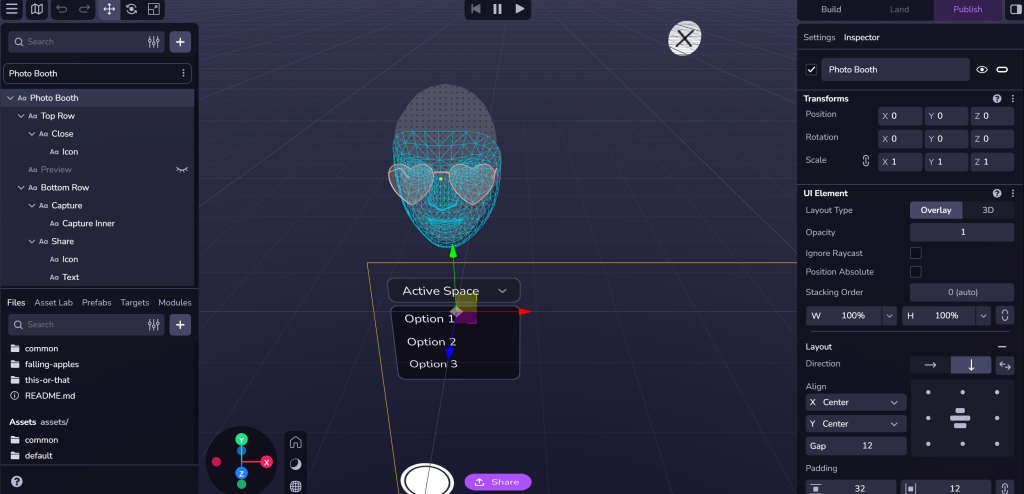Click the purple Share button
Viewport: 1024px width, 494px height.
pyautogui.click(x=497, y=482)
